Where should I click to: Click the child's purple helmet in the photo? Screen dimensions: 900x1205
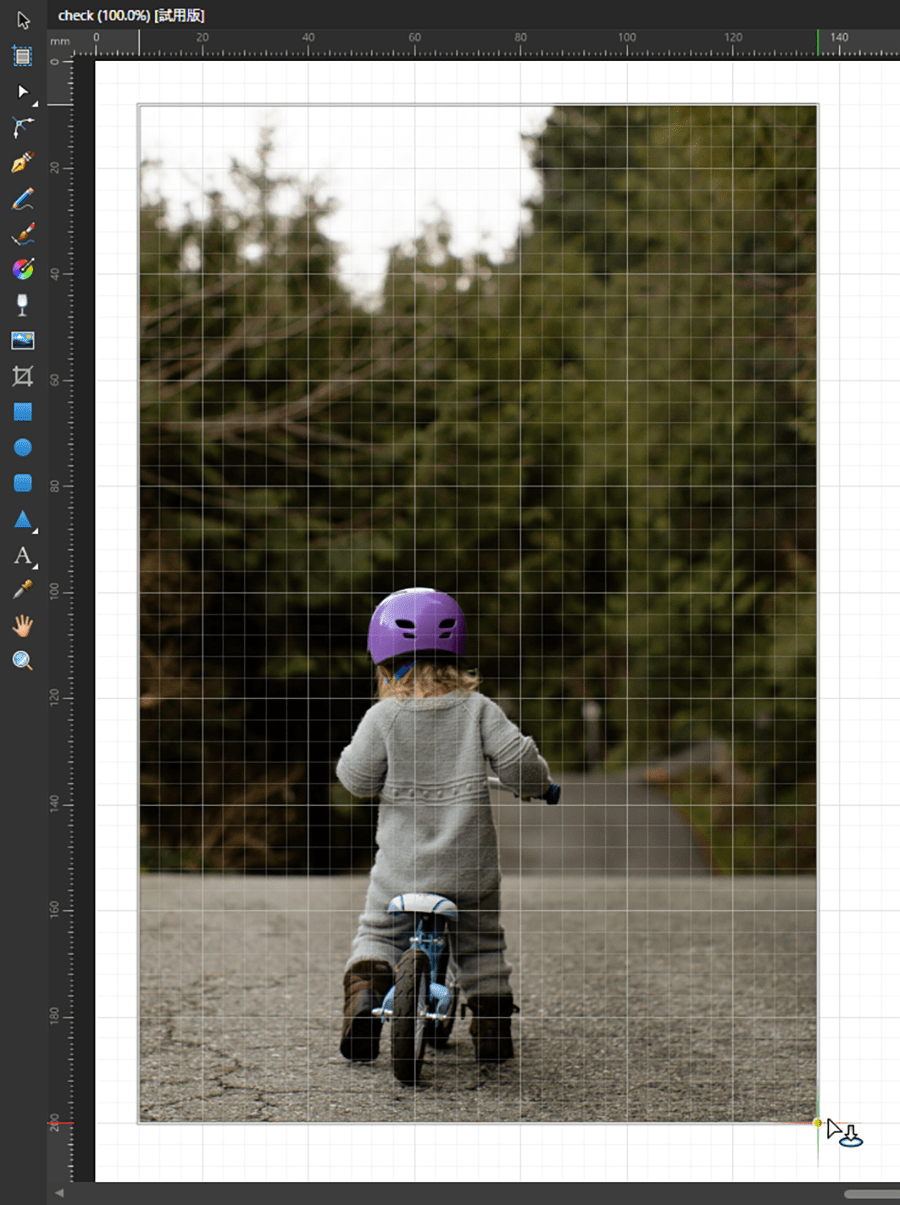point(417,625)
